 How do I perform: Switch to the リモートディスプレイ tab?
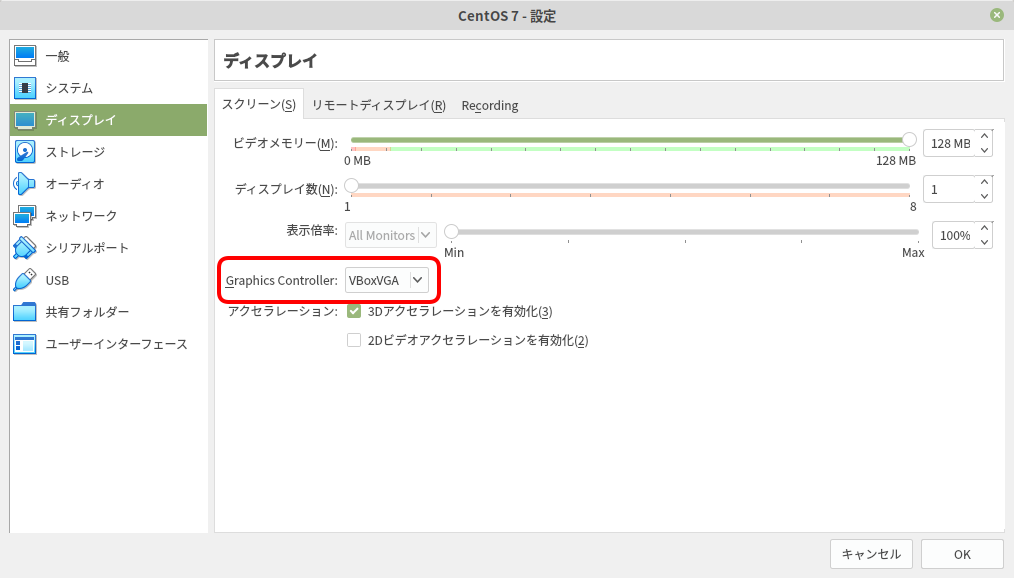tap(378, 105)
